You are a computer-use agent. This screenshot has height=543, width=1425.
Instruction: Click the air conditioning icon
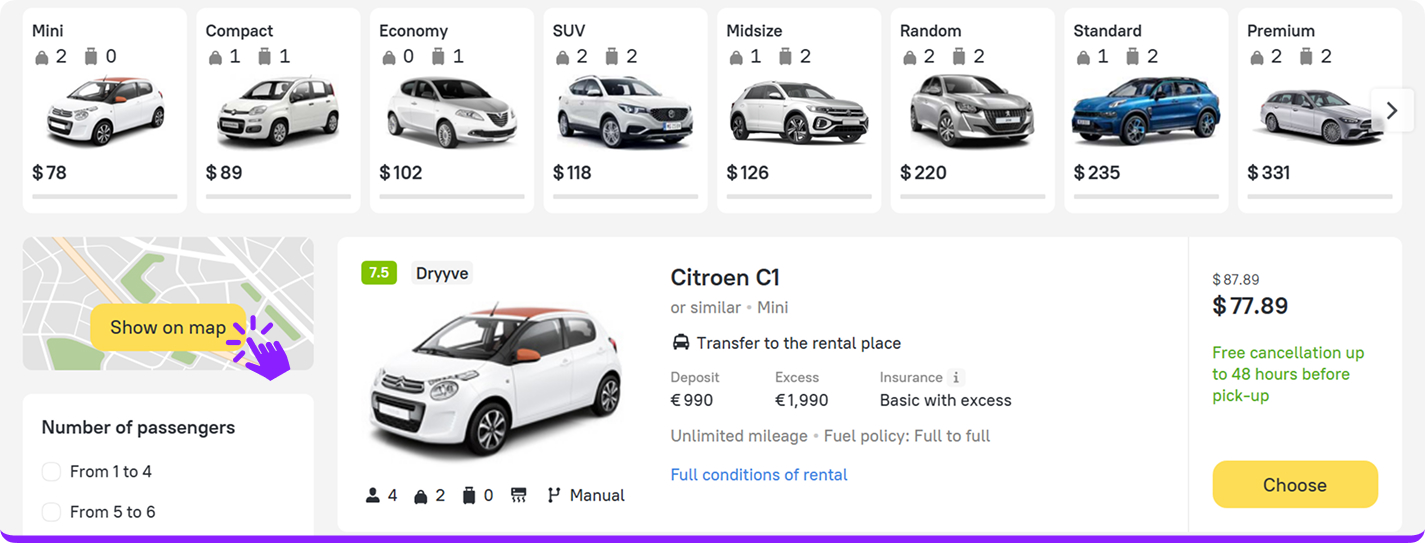(x=518, y=495)
